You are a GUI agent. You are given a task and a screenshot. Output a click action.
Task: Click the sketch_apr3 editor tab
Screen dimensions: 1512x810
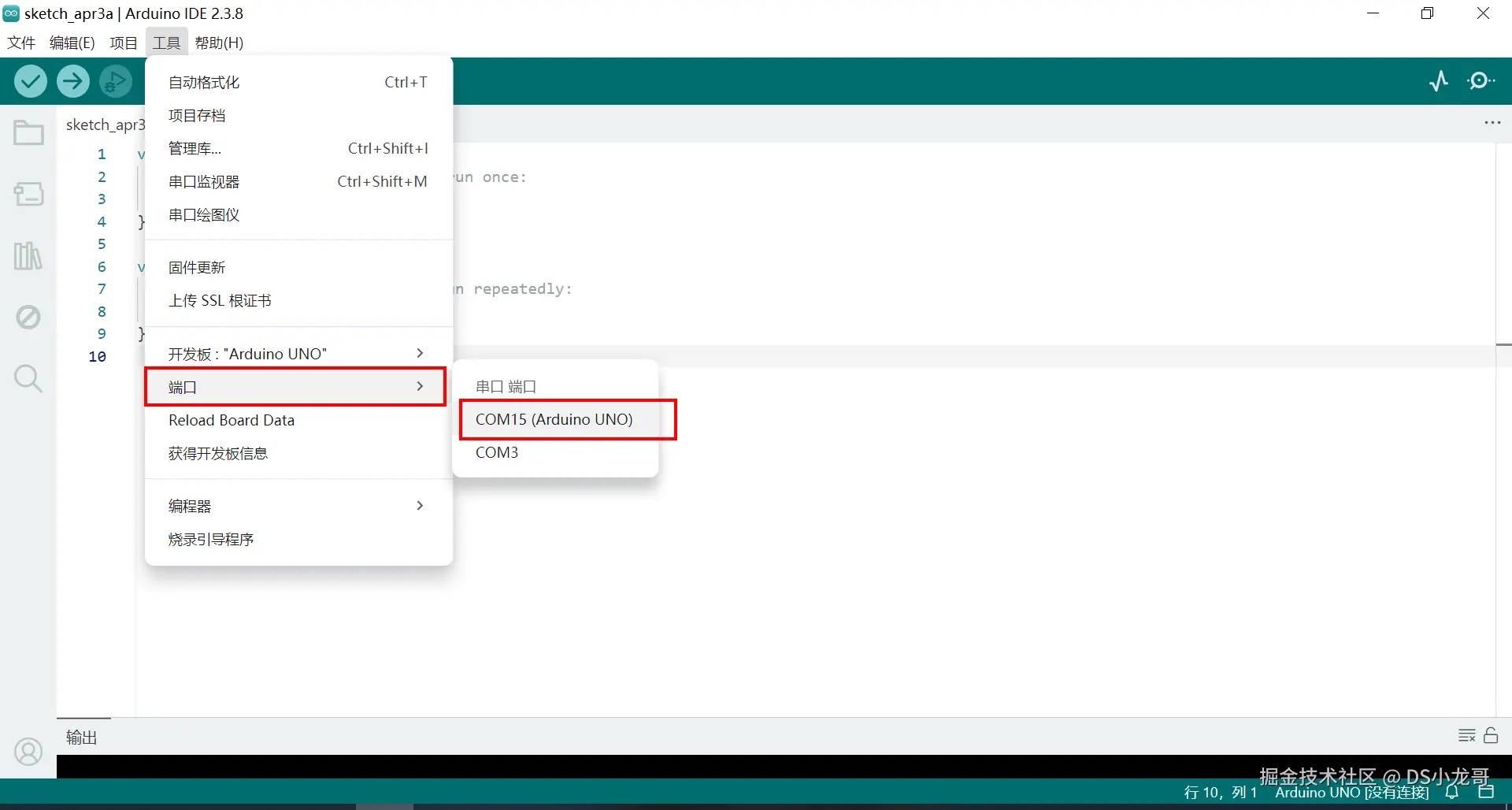tap(106, 124)
